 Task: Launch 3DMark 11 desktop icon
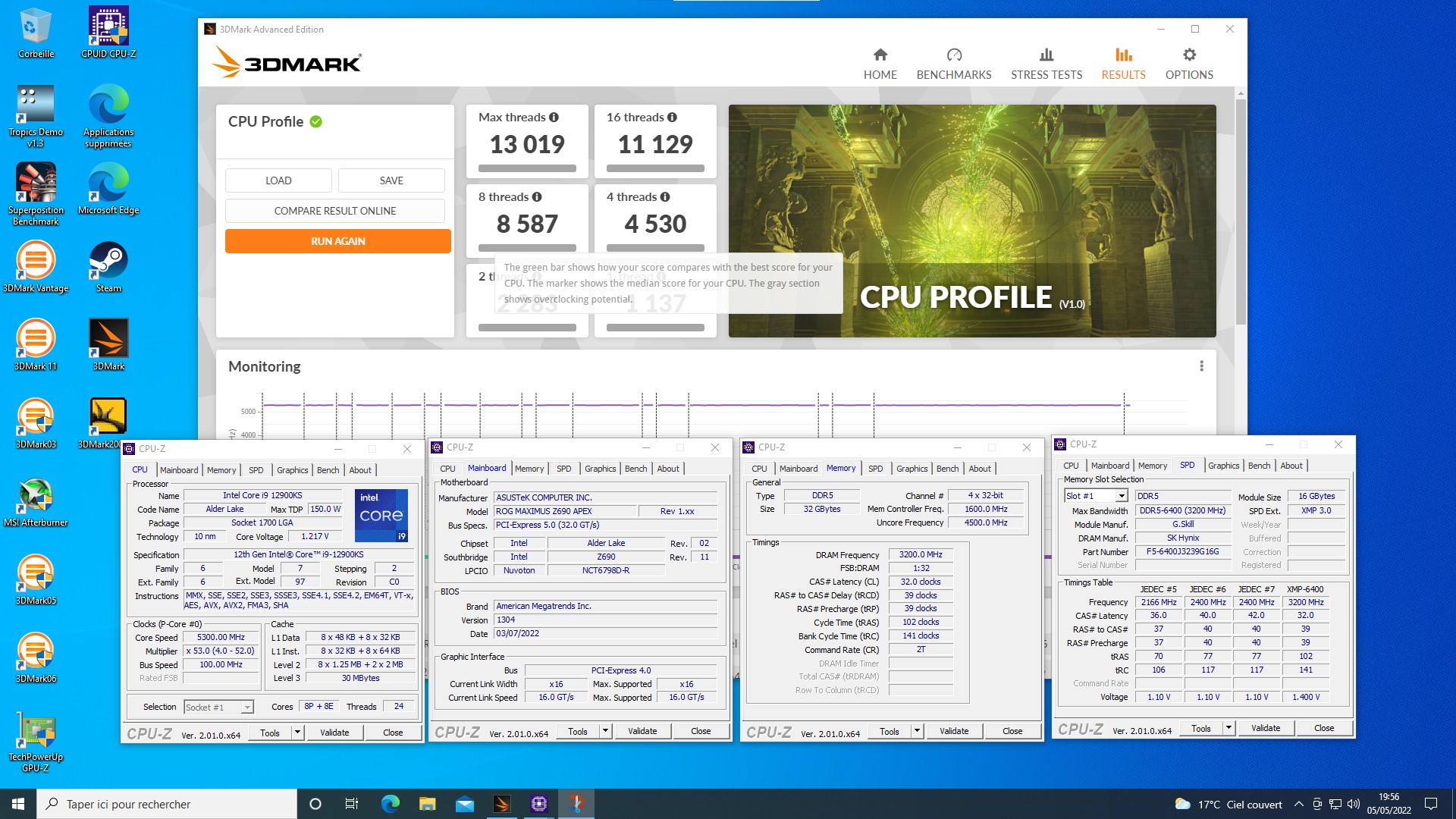click(x=36, y=345)
